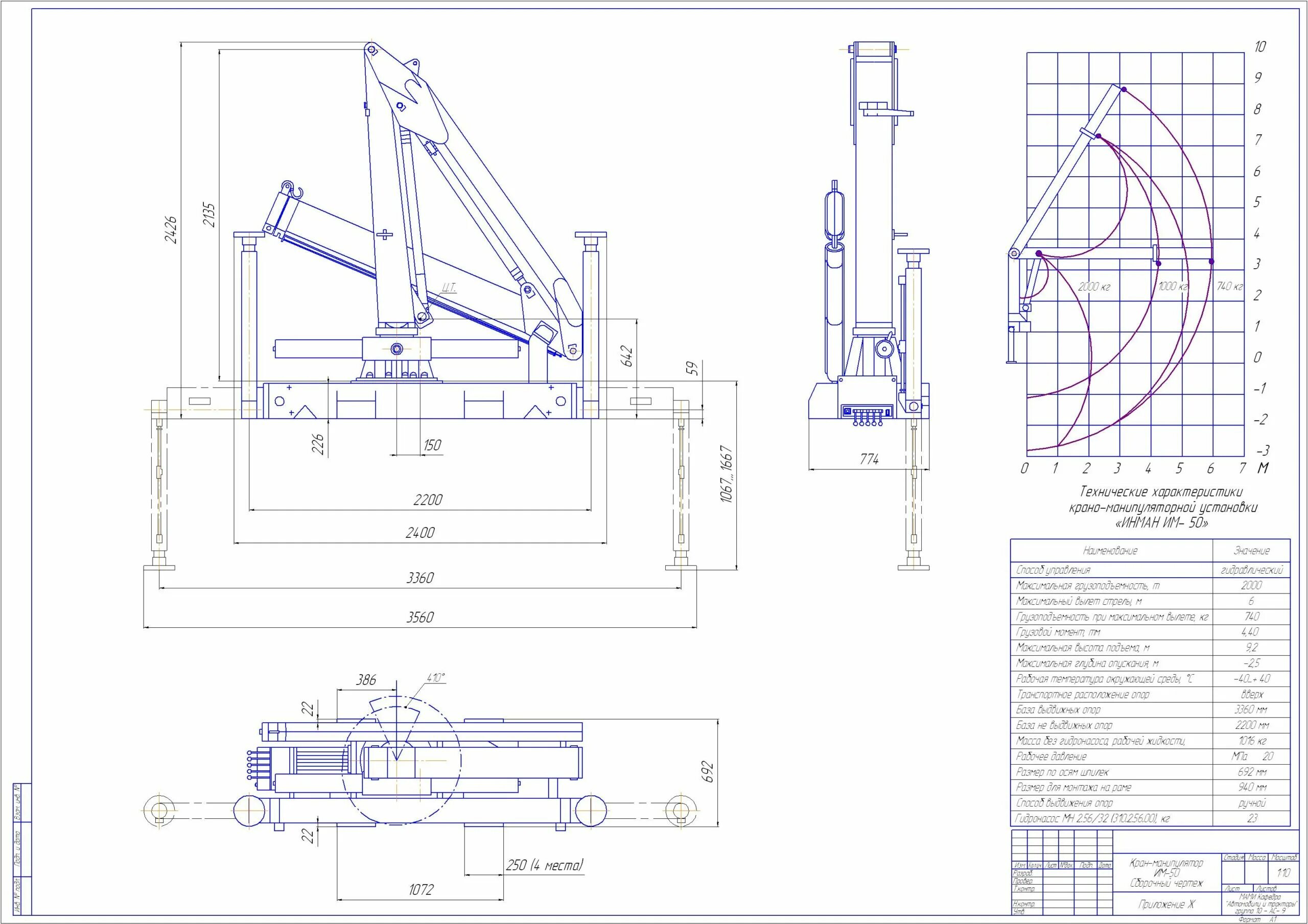The width and height of the screenshot is (1308, 924).
Task: Select the 250 (4 места) dimension text
Action: (545, 865)
